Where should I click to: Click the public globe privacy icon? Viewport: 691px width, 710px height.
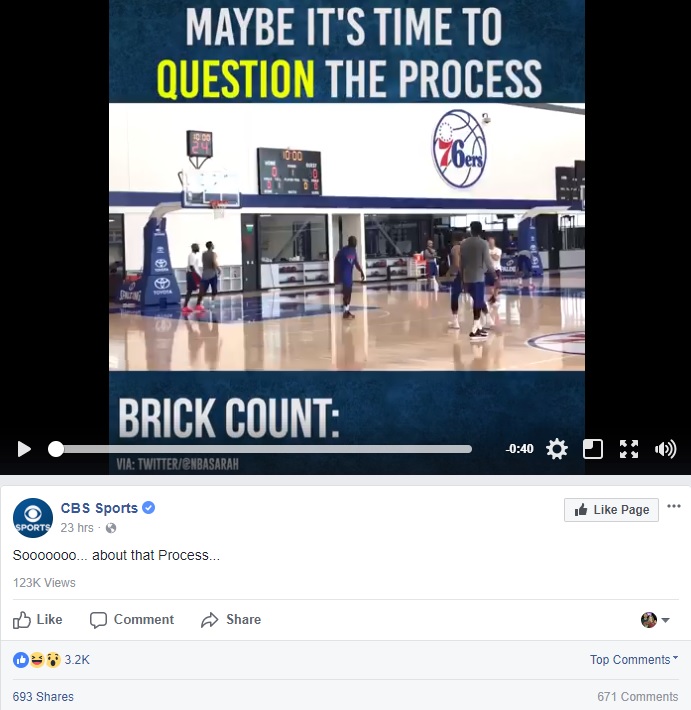[x=111, y=528]
